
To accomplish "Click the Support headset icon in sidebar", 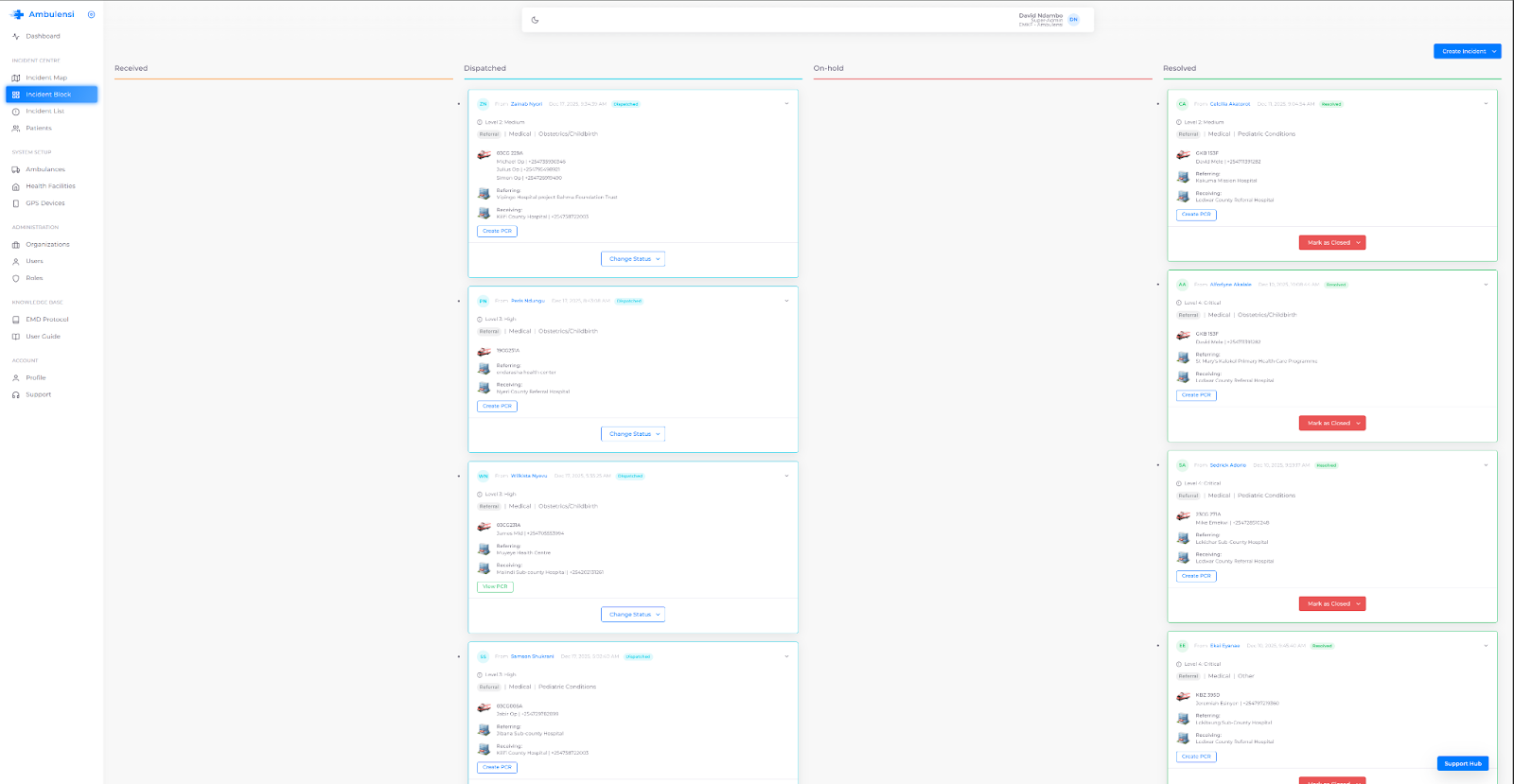I will tap(16, 395).
